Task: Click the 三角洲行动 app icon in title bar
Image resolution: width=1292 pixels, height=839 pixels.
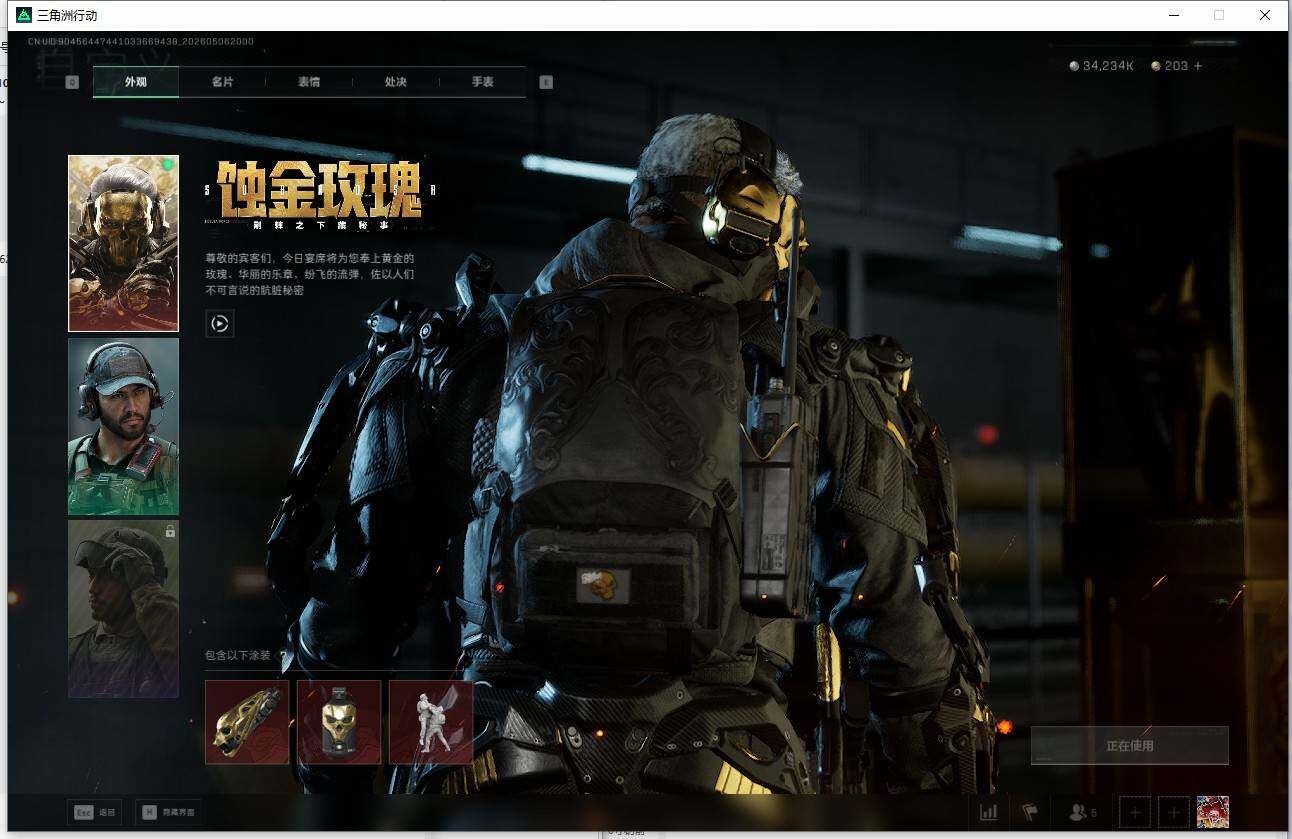Action: pos(24,15)
